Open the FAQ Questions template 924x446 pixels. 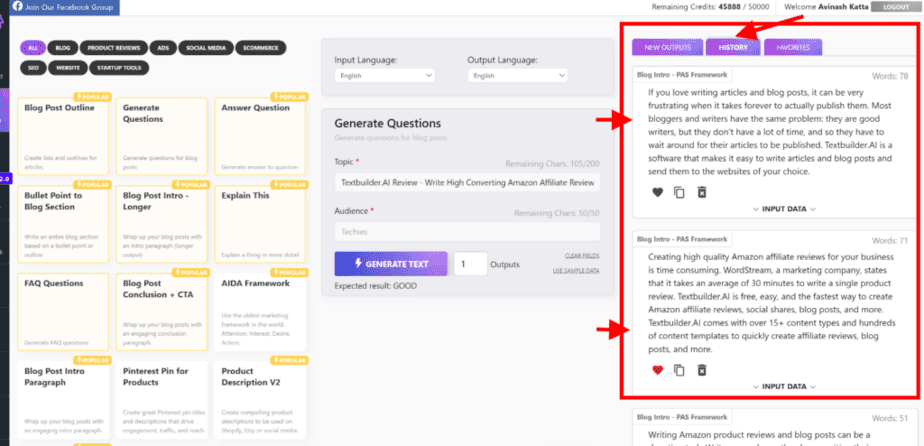[x=63, y=312]
